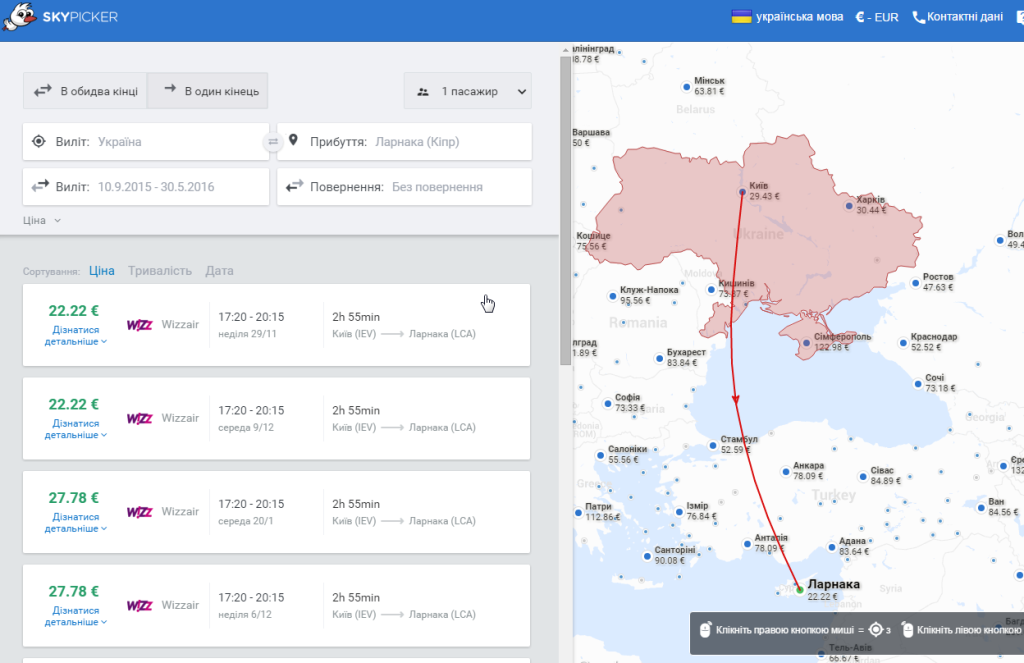Click the Skypicker bird logo
Image resolution: width=1024 pixels, height=663 pixels.
click(19, 16)
